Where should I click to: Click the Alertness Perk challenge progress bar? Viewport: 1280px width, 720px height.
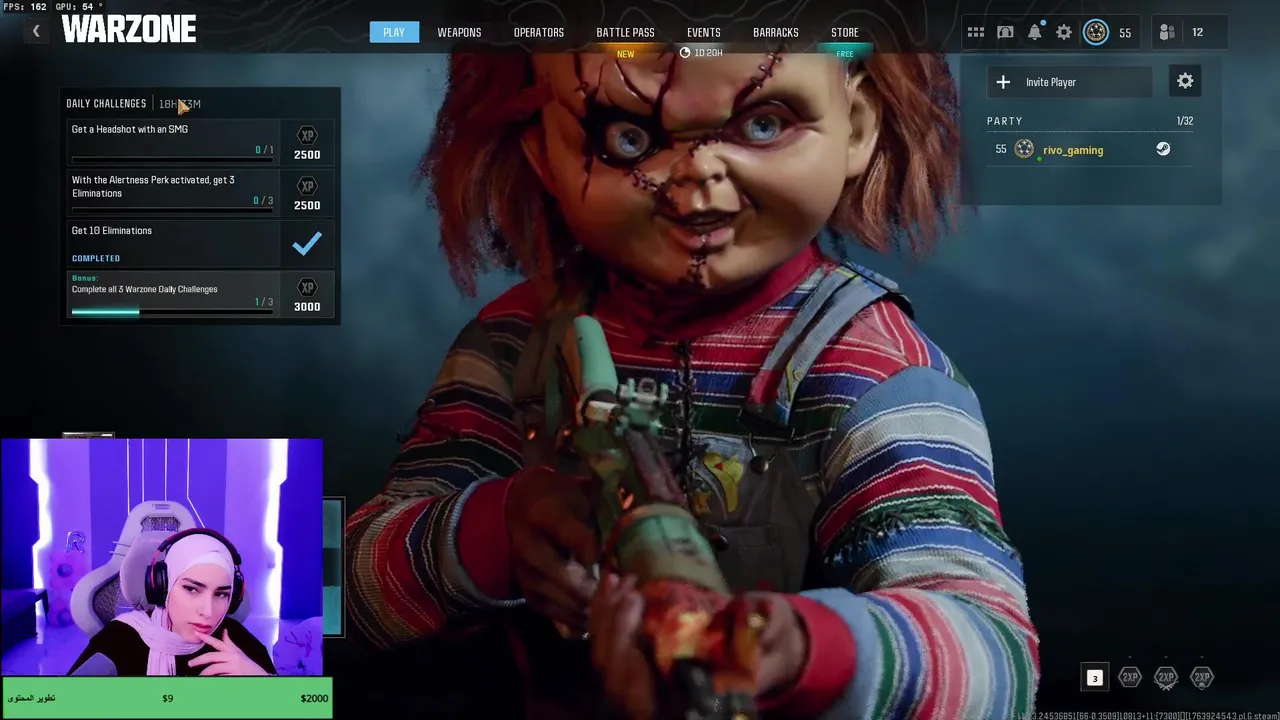170,211
